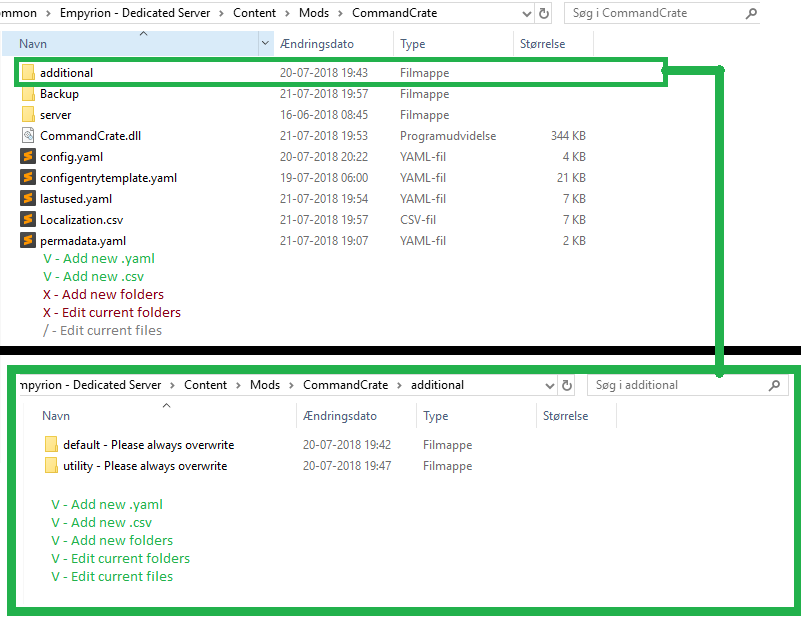Select the lastused.yaml file icon

pos(28,199)
